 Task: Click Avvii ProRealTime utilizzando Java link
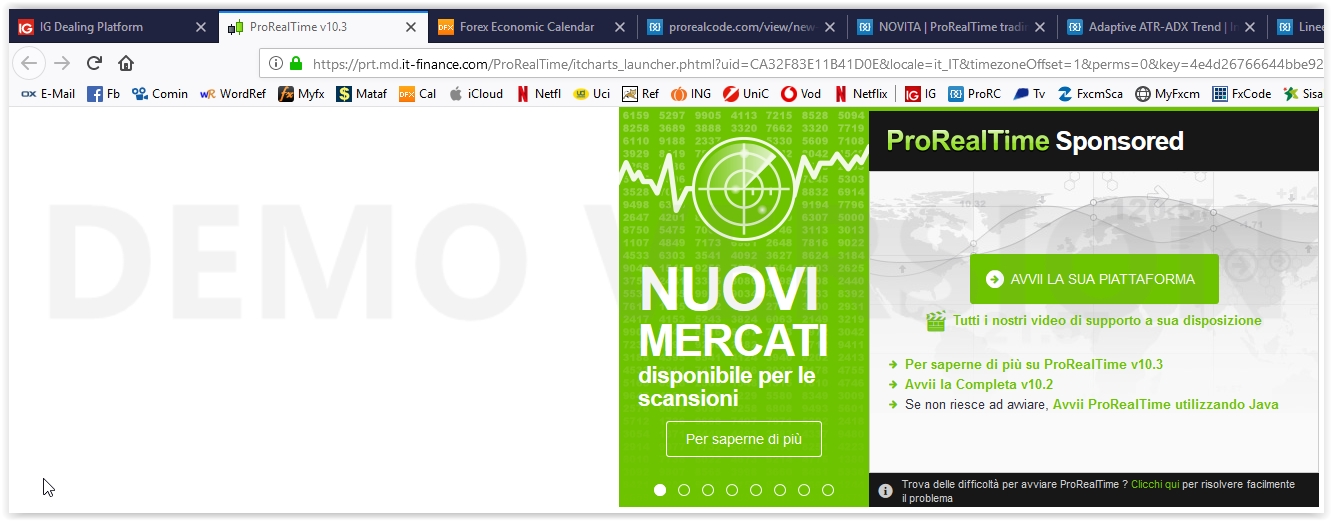pos(1166,405)
